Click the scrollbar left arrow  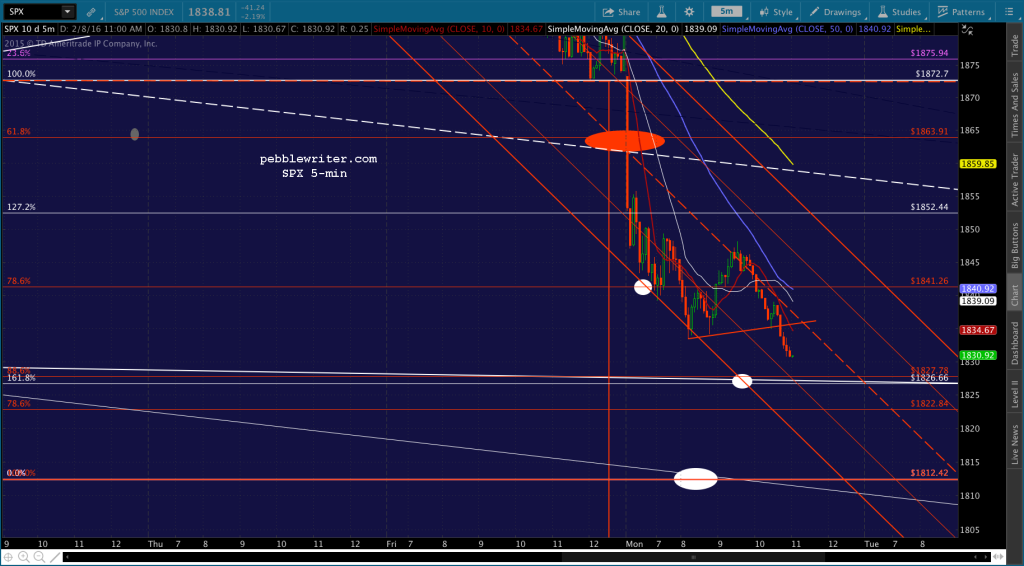point(67,558)
